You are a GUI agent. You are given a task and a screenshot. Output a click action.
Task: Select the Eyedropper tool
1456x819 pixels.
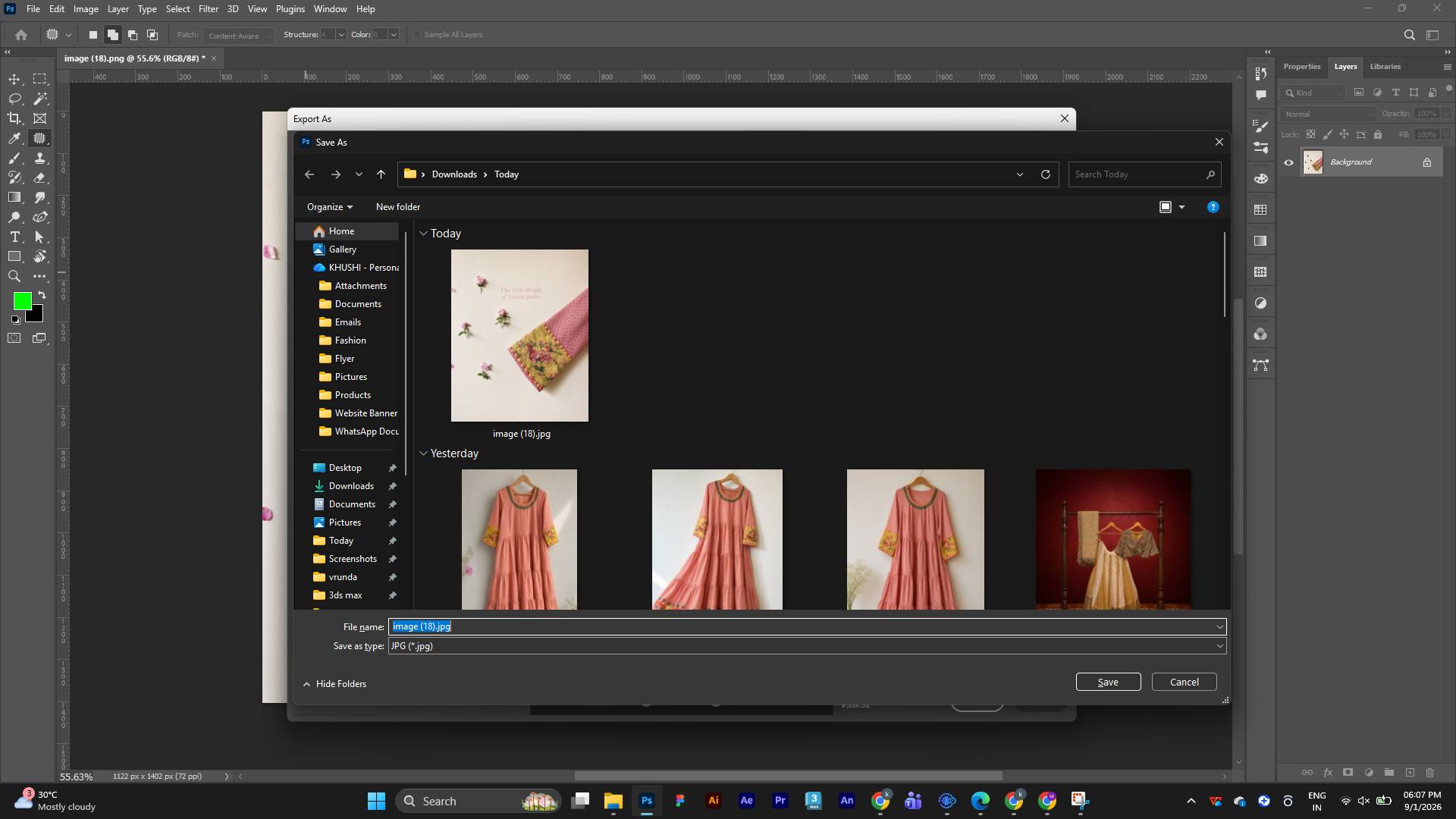(x=14, y=138)
